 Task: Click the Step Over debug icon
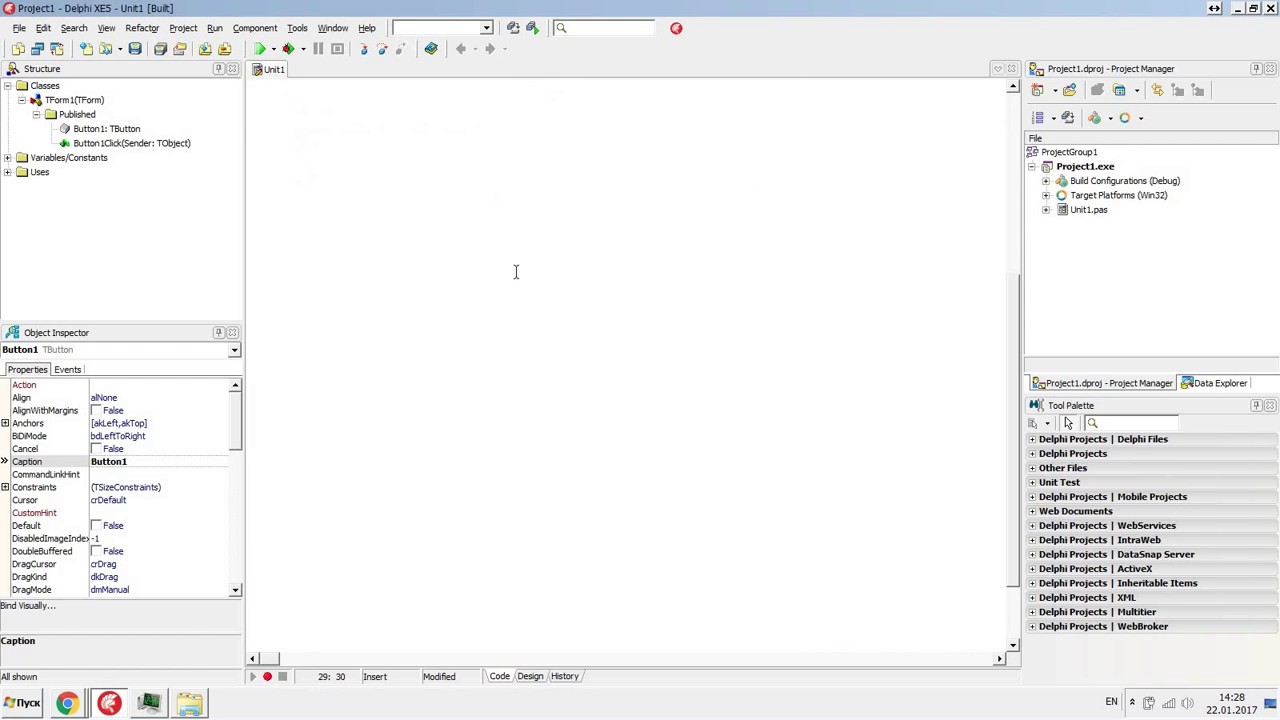tap(383, 48)
